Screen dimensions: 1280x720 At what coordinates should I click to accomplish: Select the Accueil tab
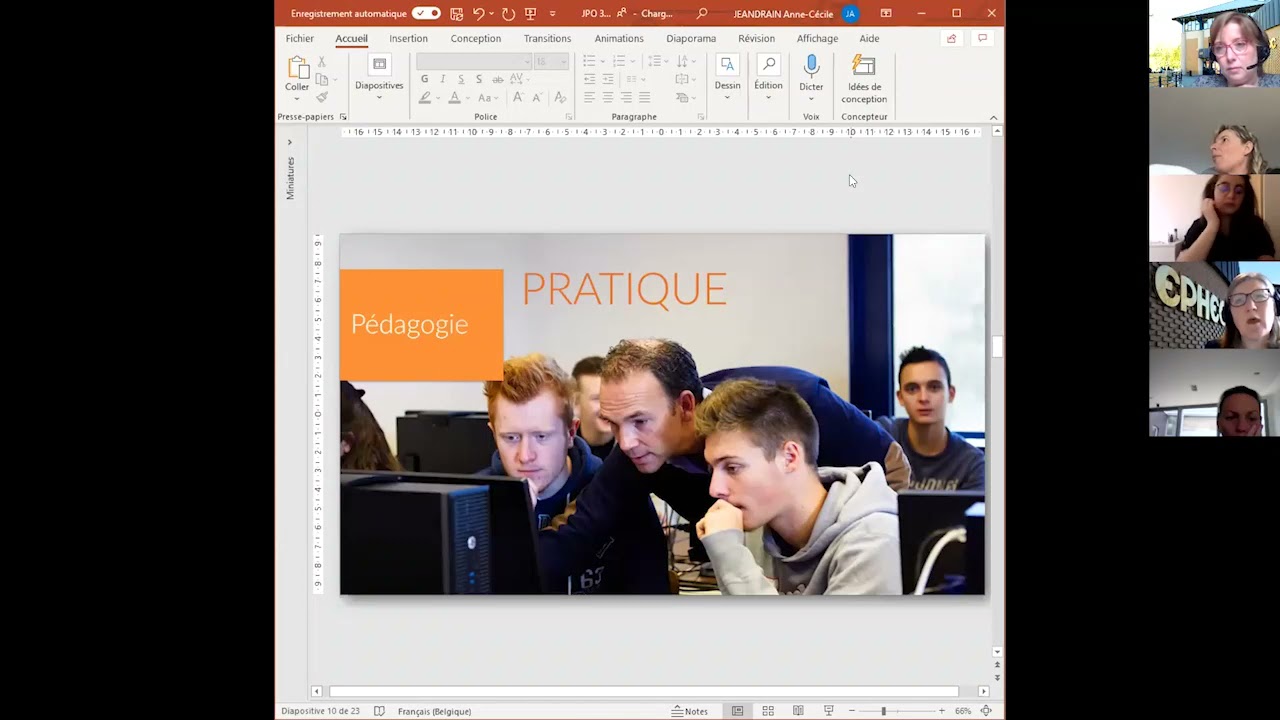(351, 38)
